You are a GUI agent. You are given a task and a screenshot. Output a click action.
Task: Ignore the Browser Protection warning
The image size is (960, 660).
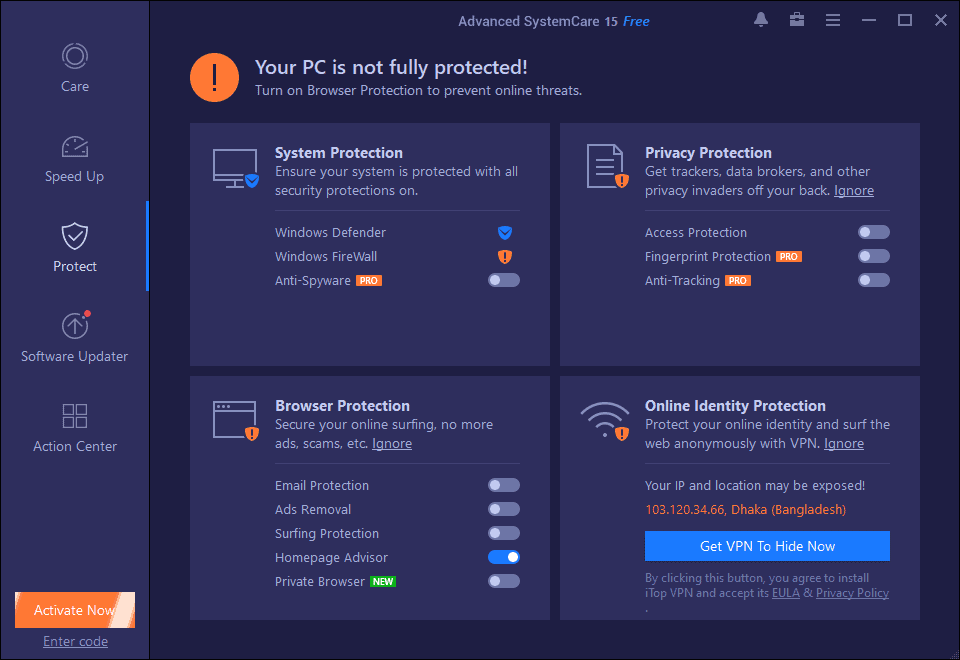[392, 443]
